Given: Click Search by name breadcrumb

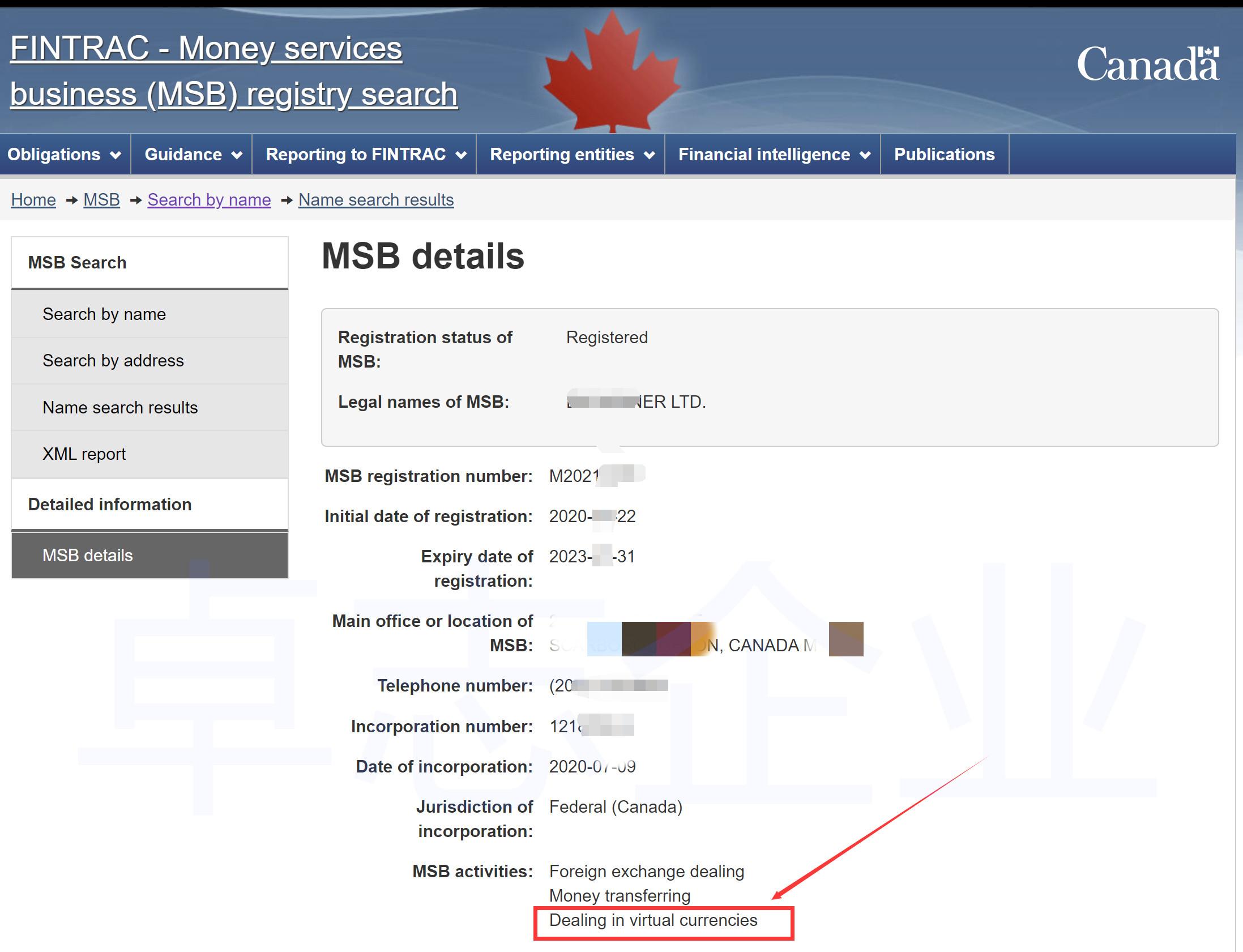Looking at the screenshot, I should [x=209, y=200].
